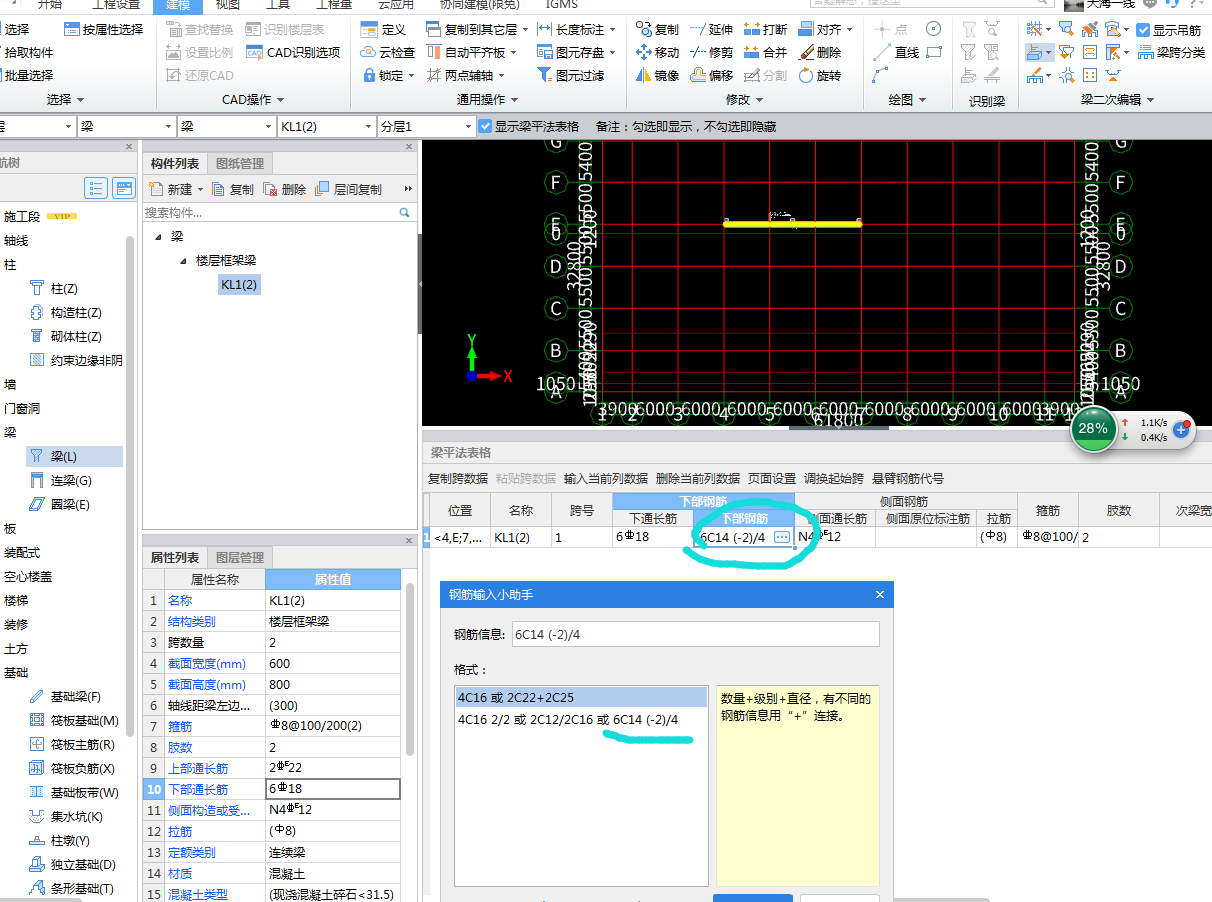Toggle 显示吊筋 checkbox

pos(1144,30)
